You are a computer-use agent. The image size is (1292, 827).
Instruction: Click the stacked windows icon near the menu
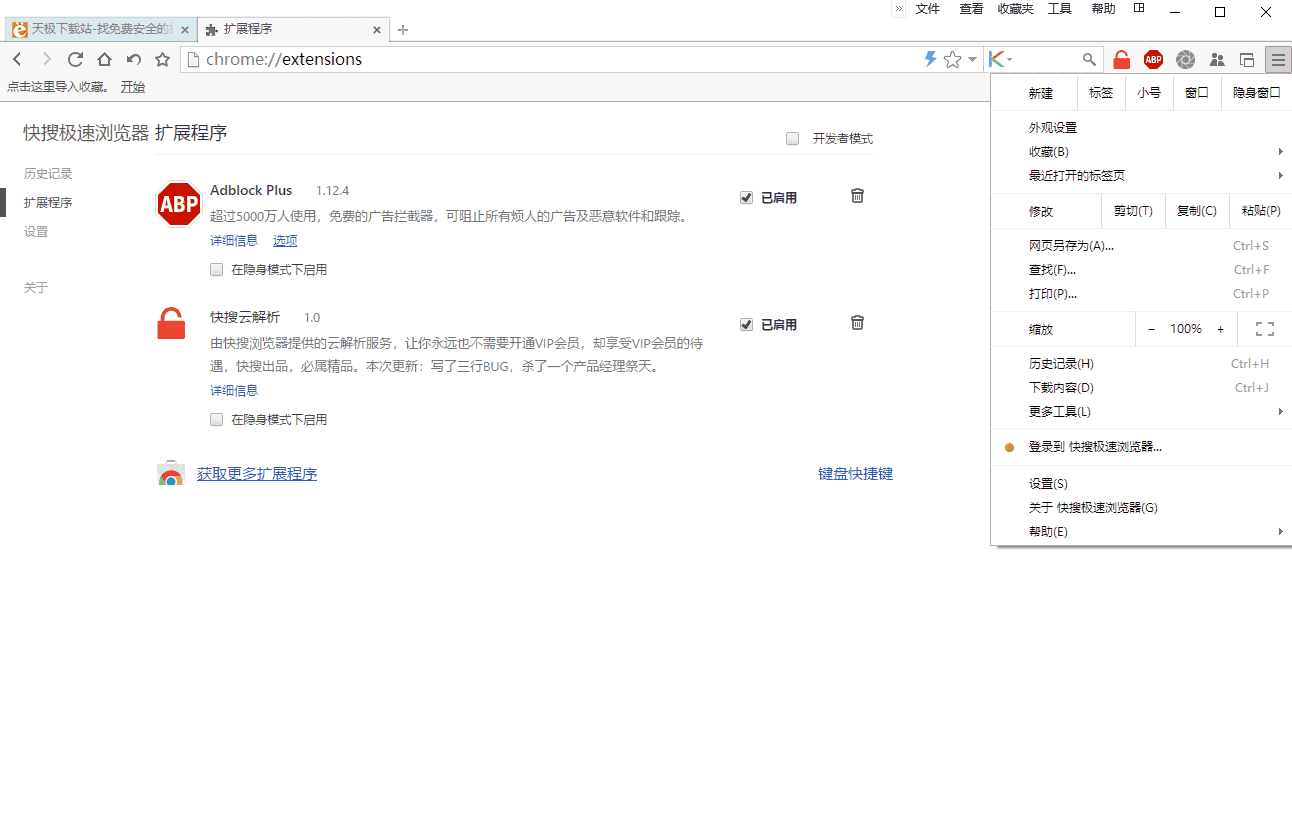point(1247,59)
